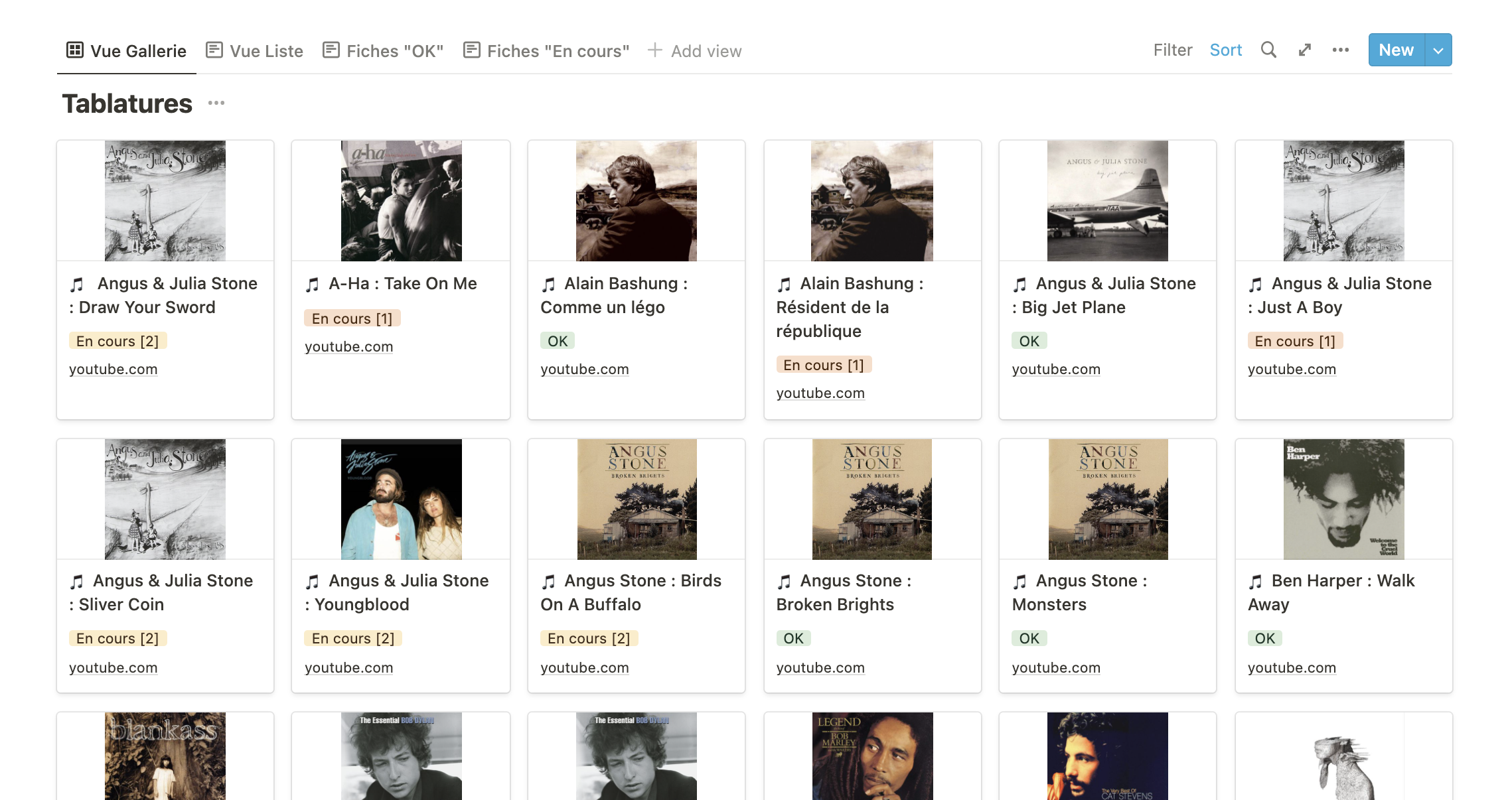
Task: Click the Tablatures database title
Action: point(127,103)
